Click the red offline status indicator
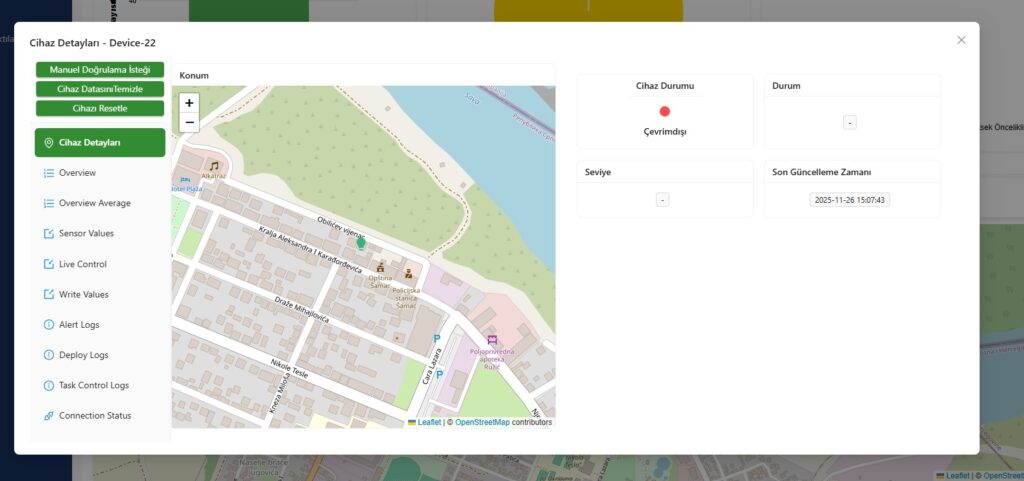1024x481 pixels. tap(665, 111)
